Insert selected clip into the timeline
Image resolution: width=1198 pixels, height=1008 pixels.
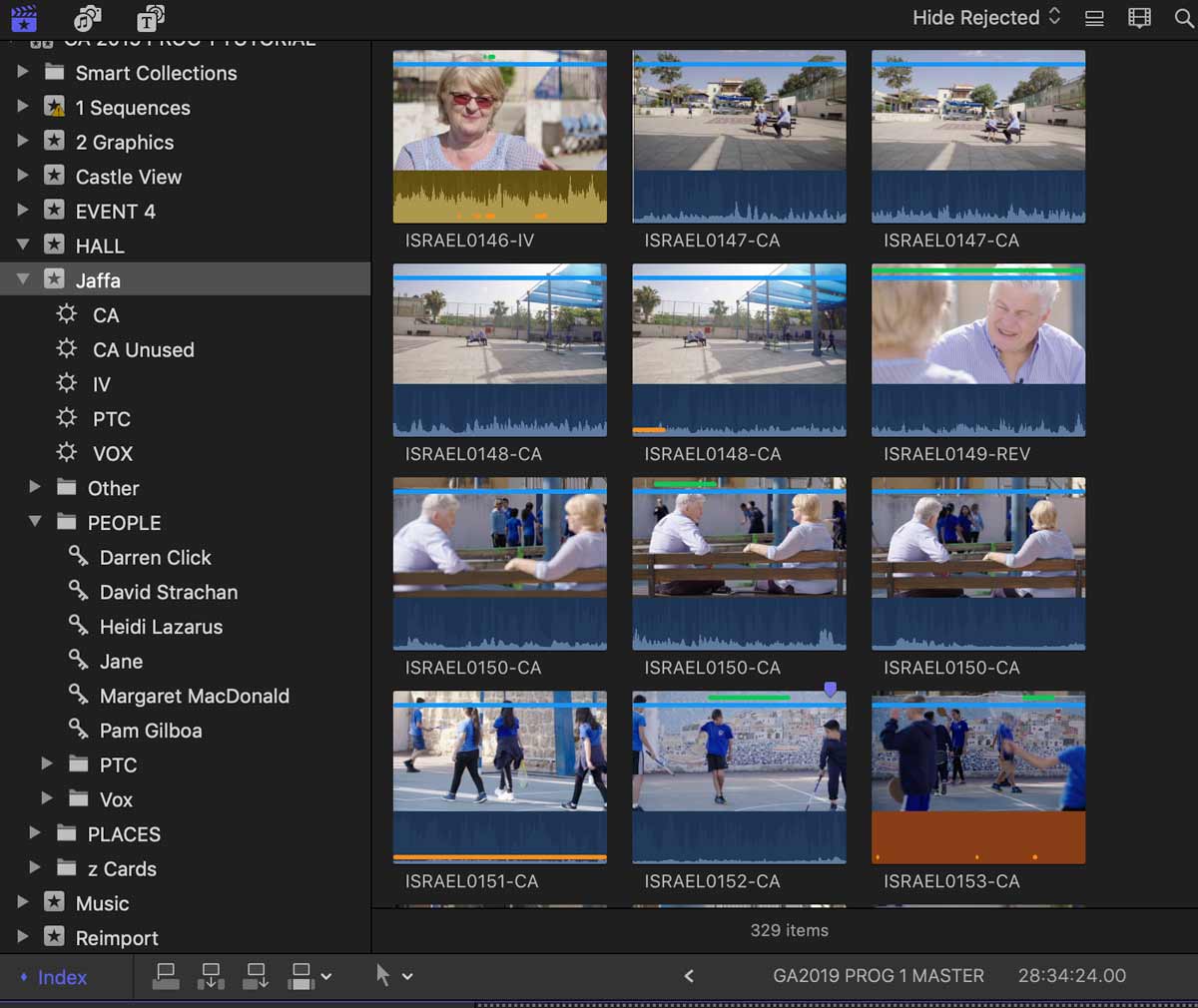tap(211, 976)
